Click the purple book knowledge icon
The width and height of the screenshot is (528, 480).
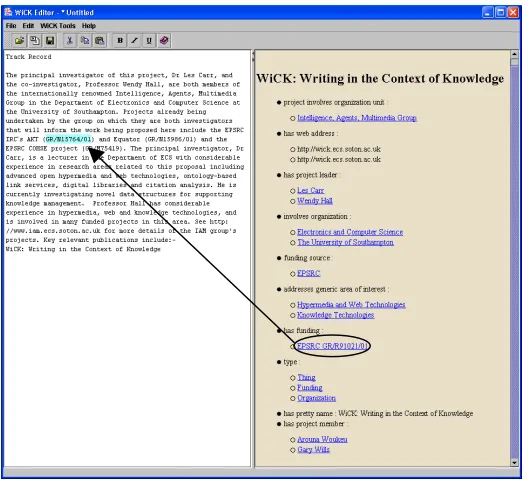[164, 41]
